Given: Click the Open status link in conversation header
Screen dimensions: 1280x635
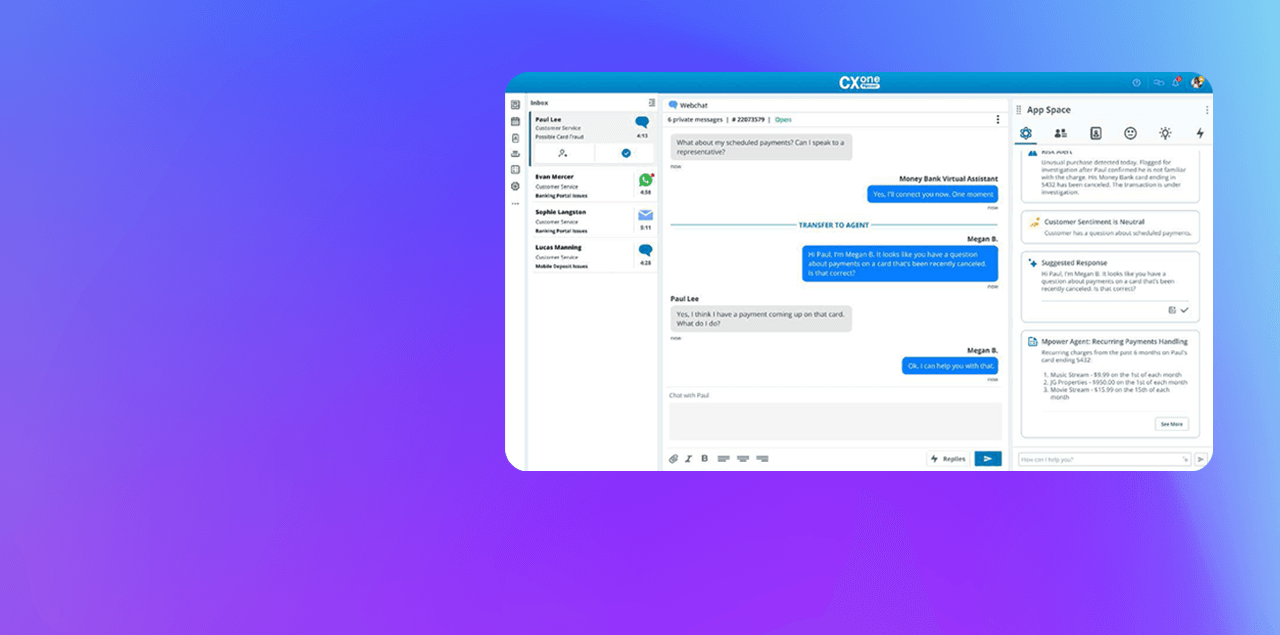Looking at the screenshot, I should 784,119.
